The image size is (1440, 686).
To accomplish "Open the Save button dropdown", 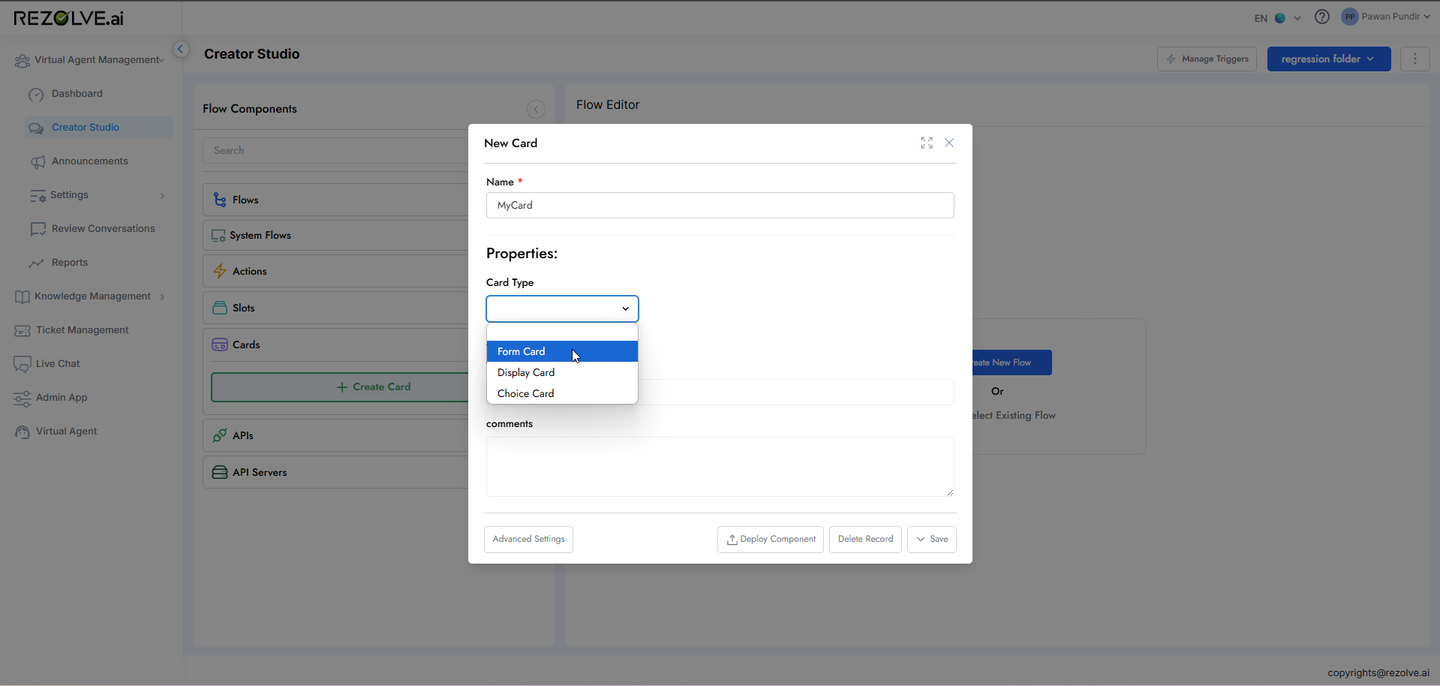I will 921,539.
